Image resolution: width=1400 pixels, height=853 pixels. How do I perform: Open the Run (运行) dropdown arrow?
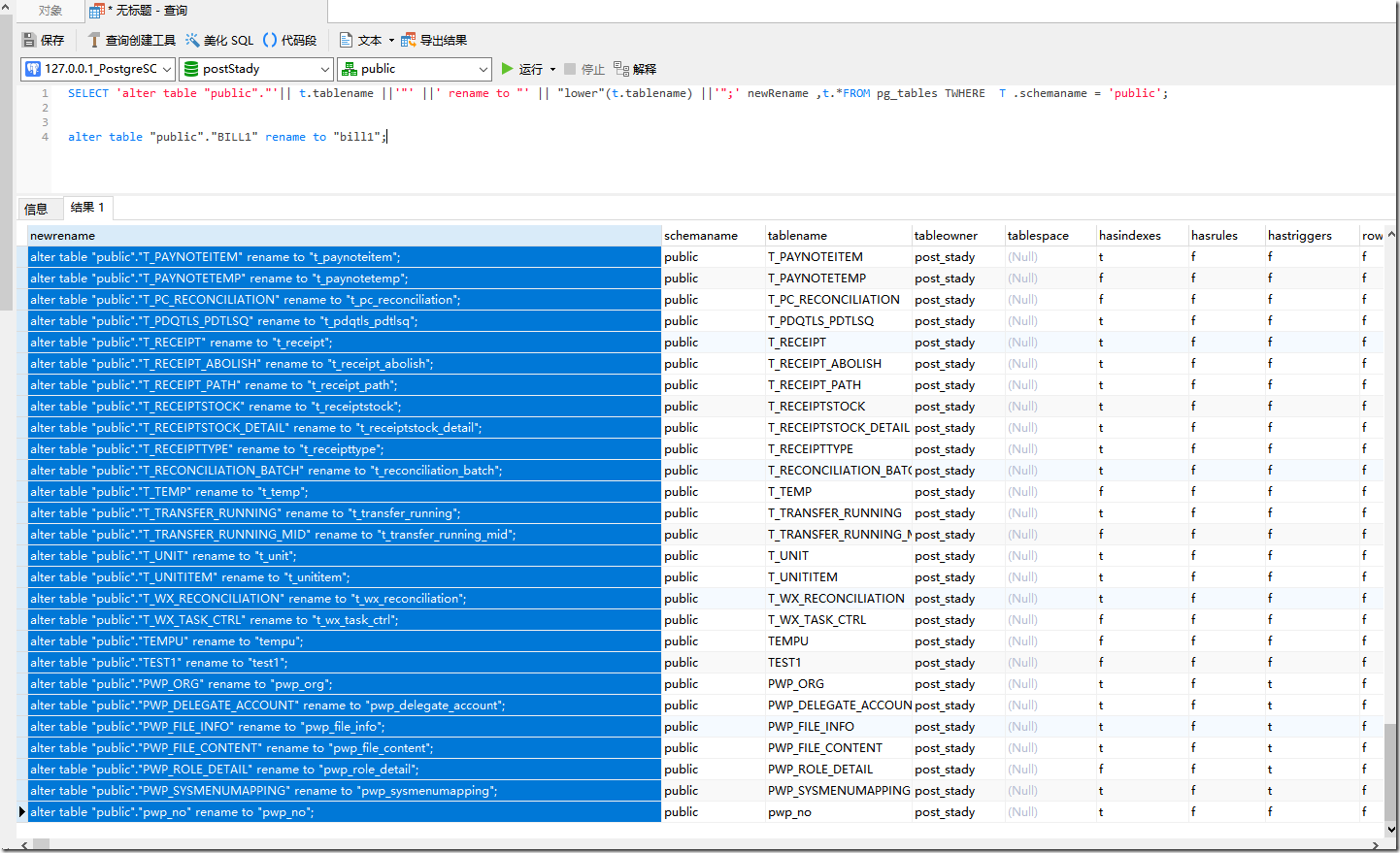pos(552,70)
